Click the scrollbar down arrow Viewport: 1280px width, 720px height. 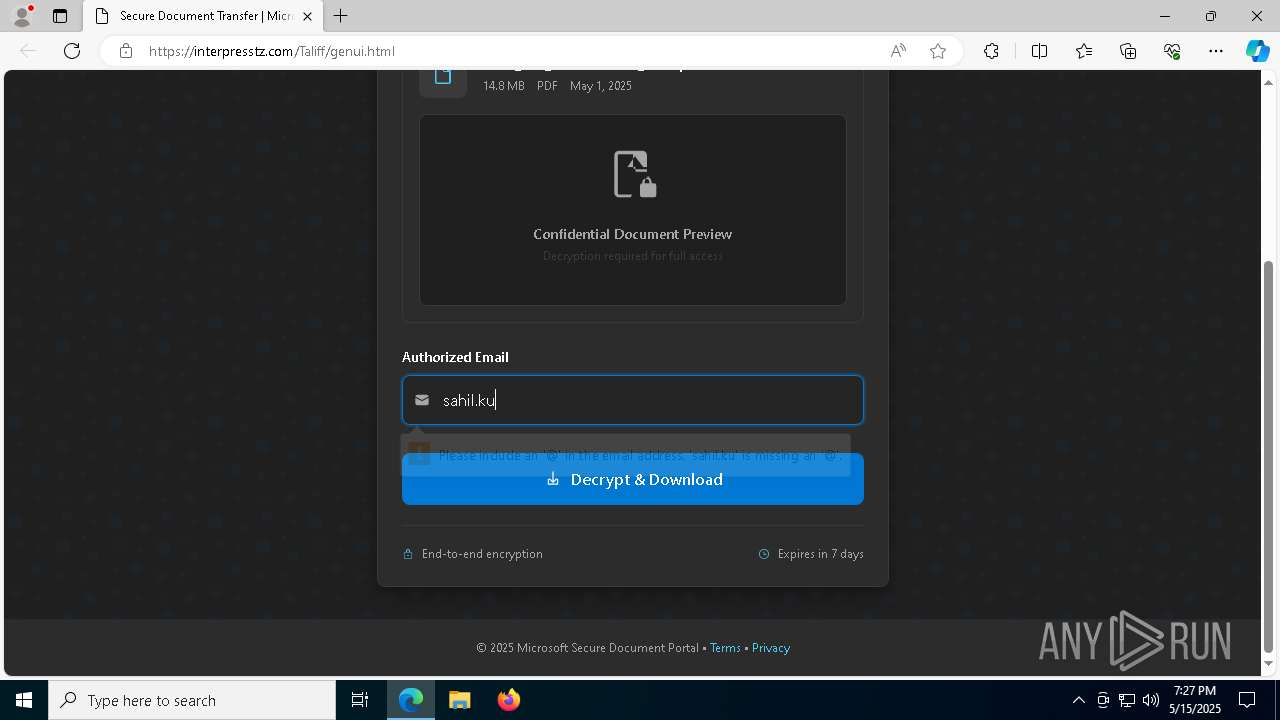(1269, 664)
